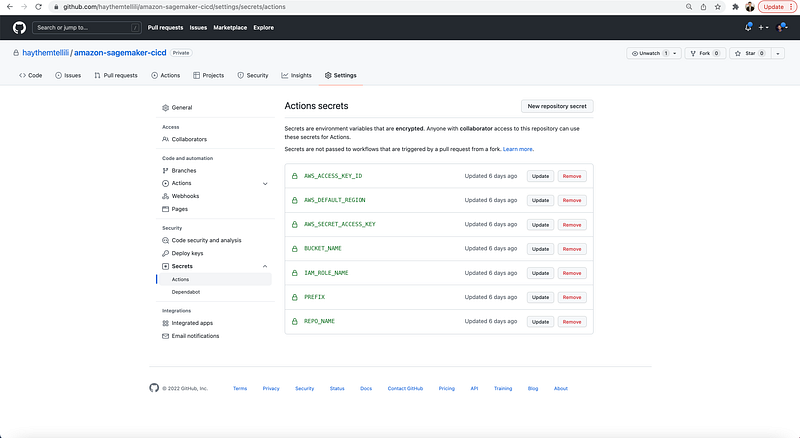Click lock icon beside REPO_NAME
The image size is (800, 438).
(x=294, y=322)
